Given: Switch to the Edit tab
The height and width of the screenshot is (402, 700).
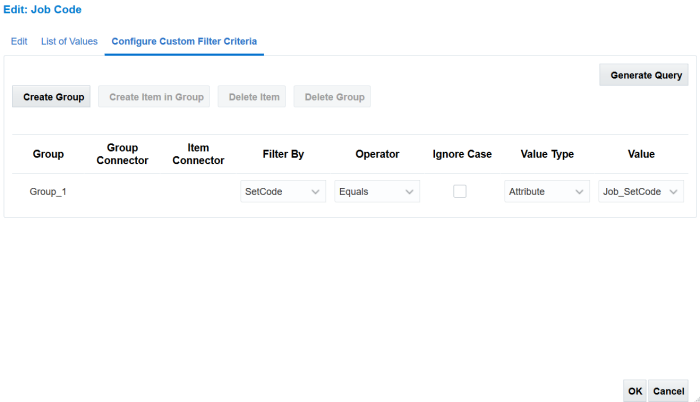Looking at the screenshot, I should [19, 41].
